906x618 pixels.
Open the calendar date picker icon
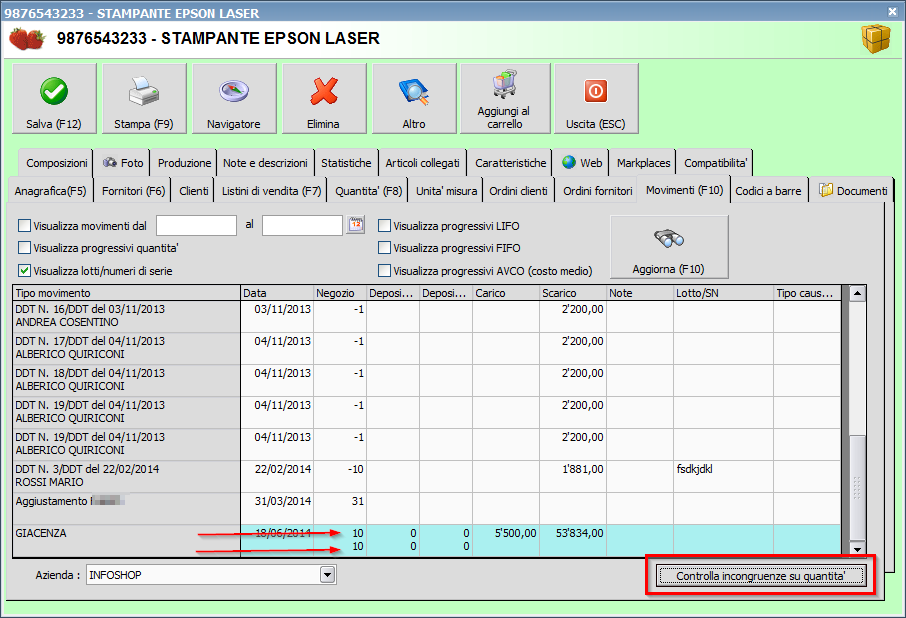click(x=356, y=225)
